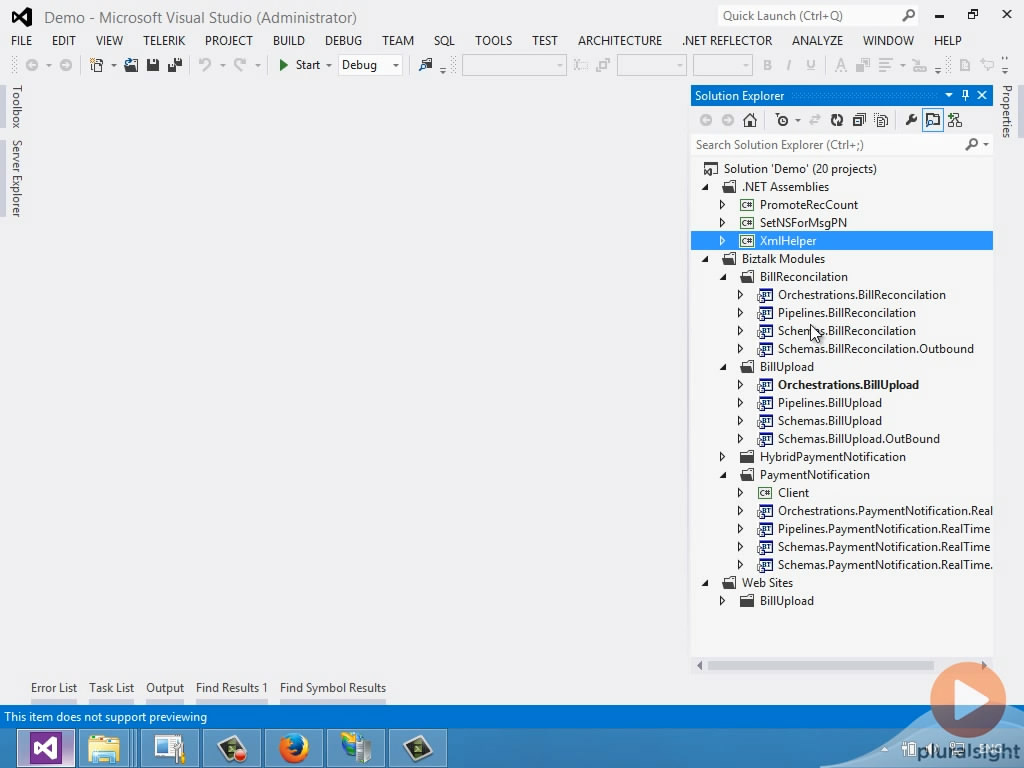The height and width of the screenshot is (768, 1024).
Task: Select the Client C# project
Action: click(793, 493)
